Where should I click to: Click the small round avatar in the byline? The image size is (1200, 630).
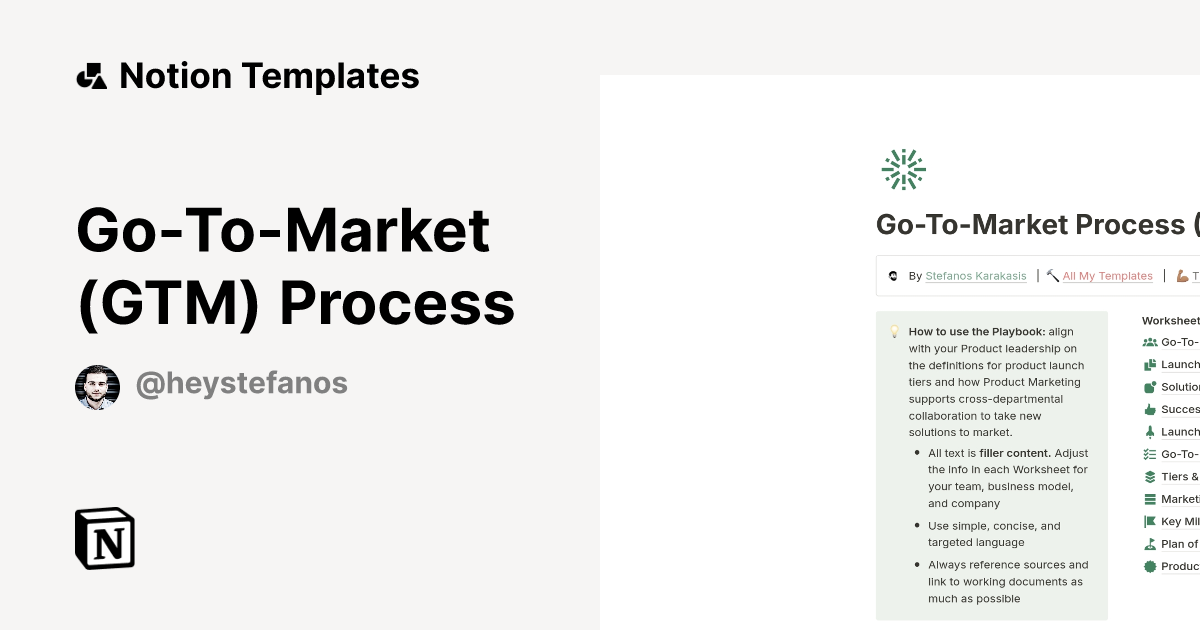point(893,275)
